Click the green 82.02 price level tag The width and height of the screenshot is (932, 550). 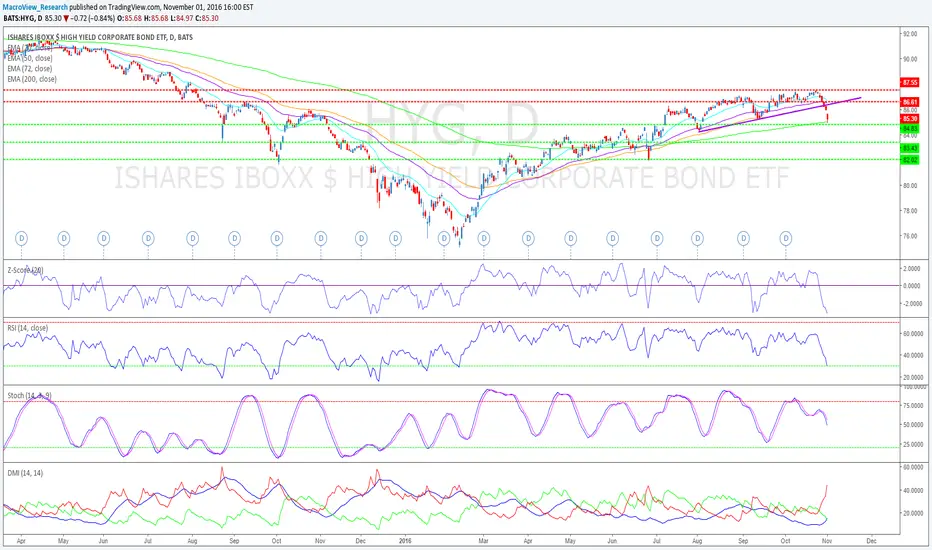(x=910, y=160)
